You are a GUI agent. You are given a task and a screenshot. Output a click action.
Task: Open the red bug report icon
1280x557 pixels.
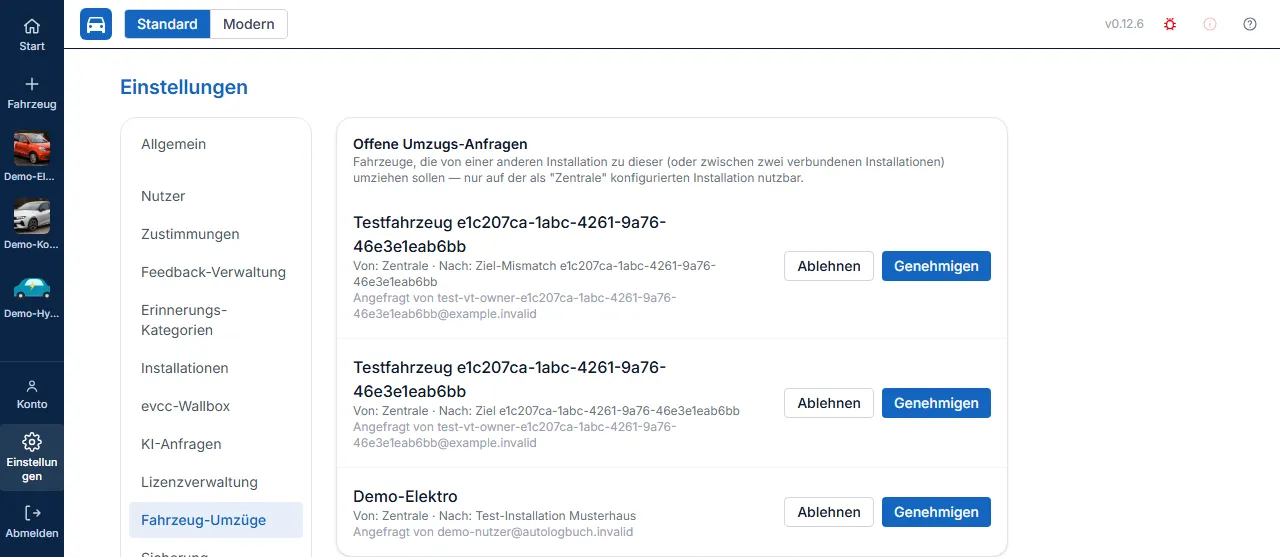[1170, 24]
